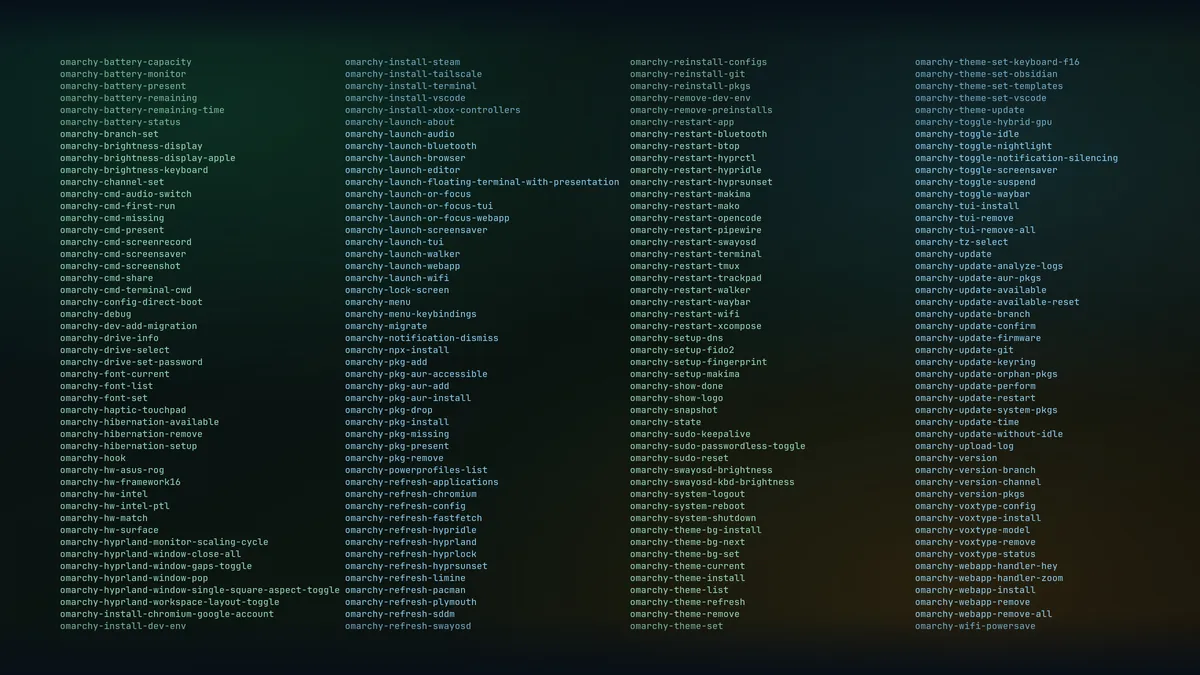Select omarchy-pkg-install in second column
This screenshot has height=675, width=1200.
click(397, 421)
